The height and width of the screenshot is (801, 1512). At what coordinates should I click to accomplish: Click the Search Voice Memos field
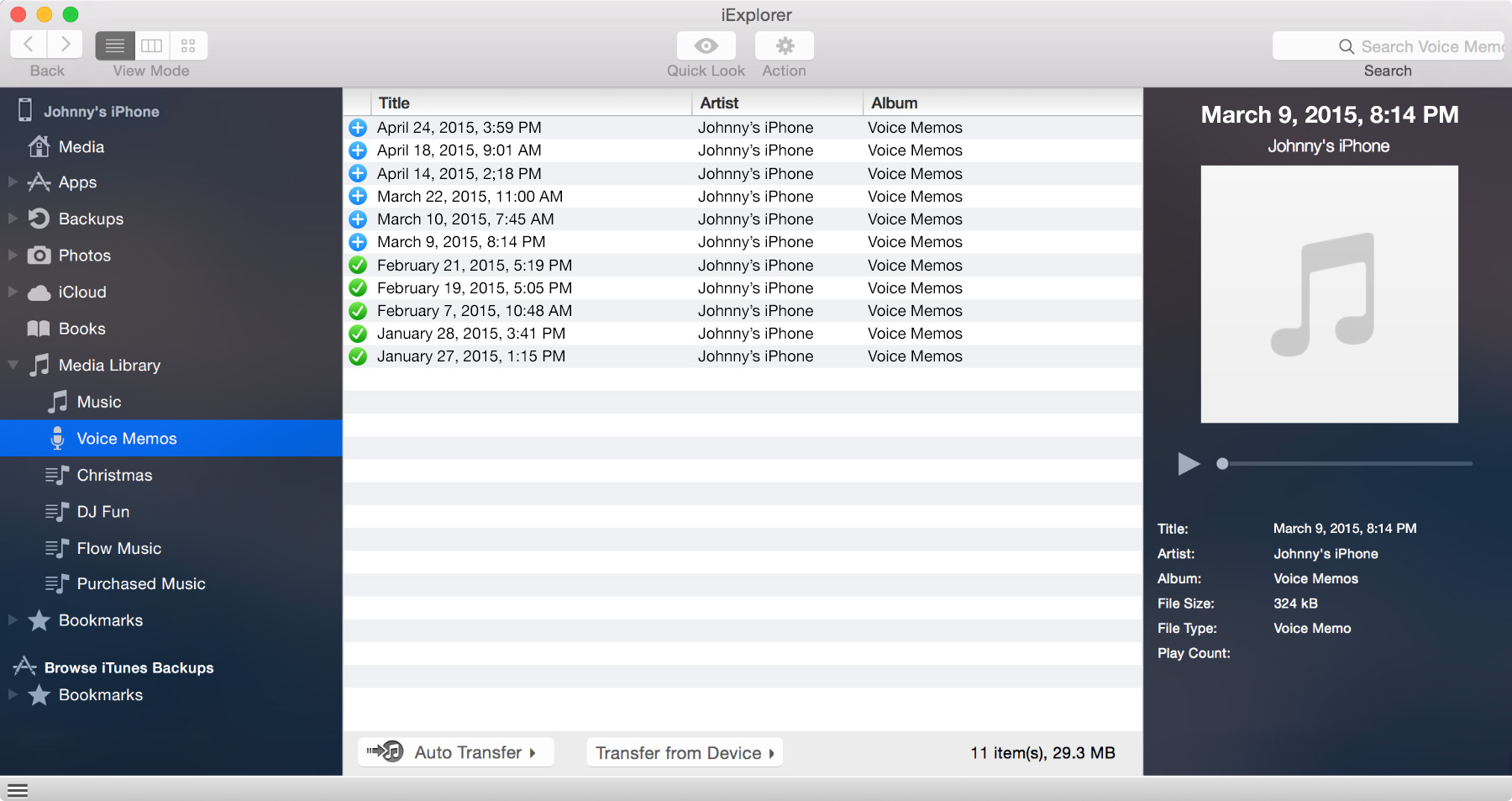coord(1420,46)
